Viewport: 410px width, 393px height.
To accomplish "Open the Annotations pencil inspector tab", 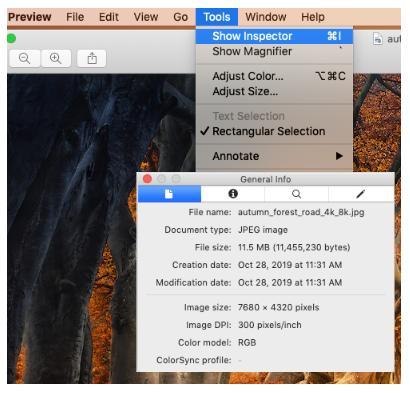I will [x=361, y=194].
